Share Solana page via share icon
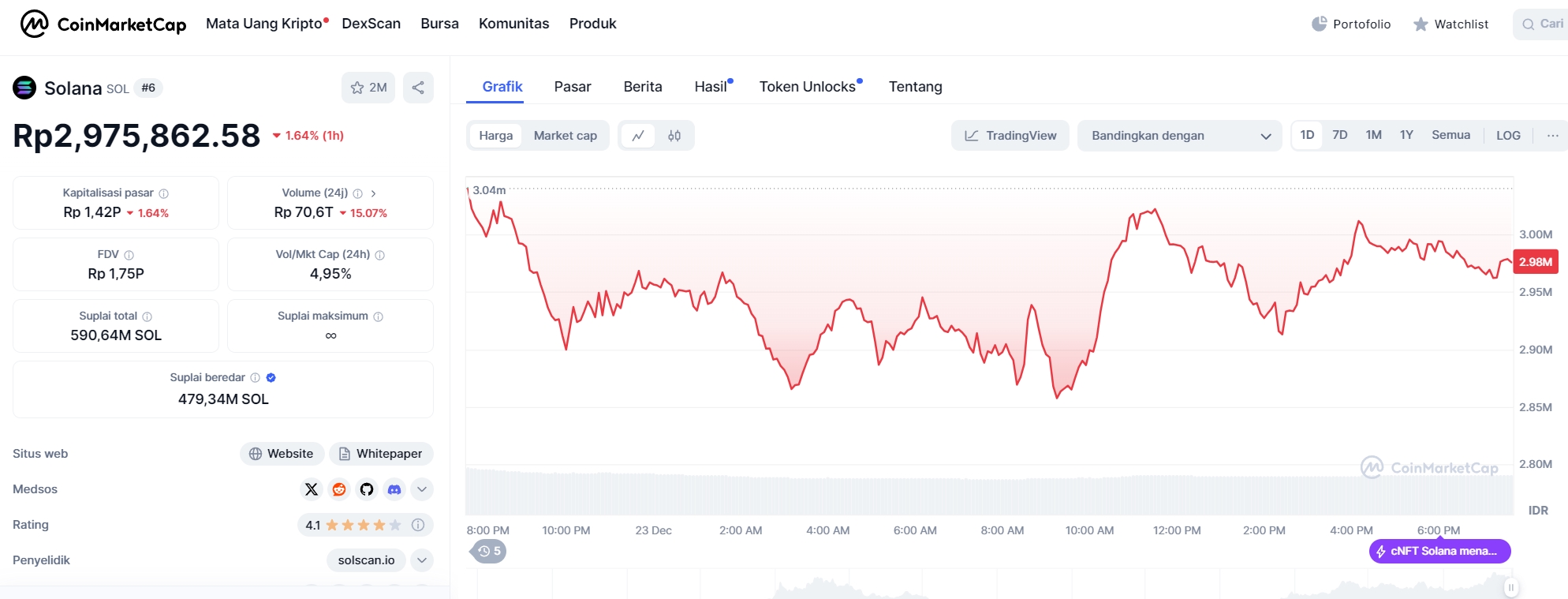This screenshot has height=599, width=1568. (x=418, y=88)
